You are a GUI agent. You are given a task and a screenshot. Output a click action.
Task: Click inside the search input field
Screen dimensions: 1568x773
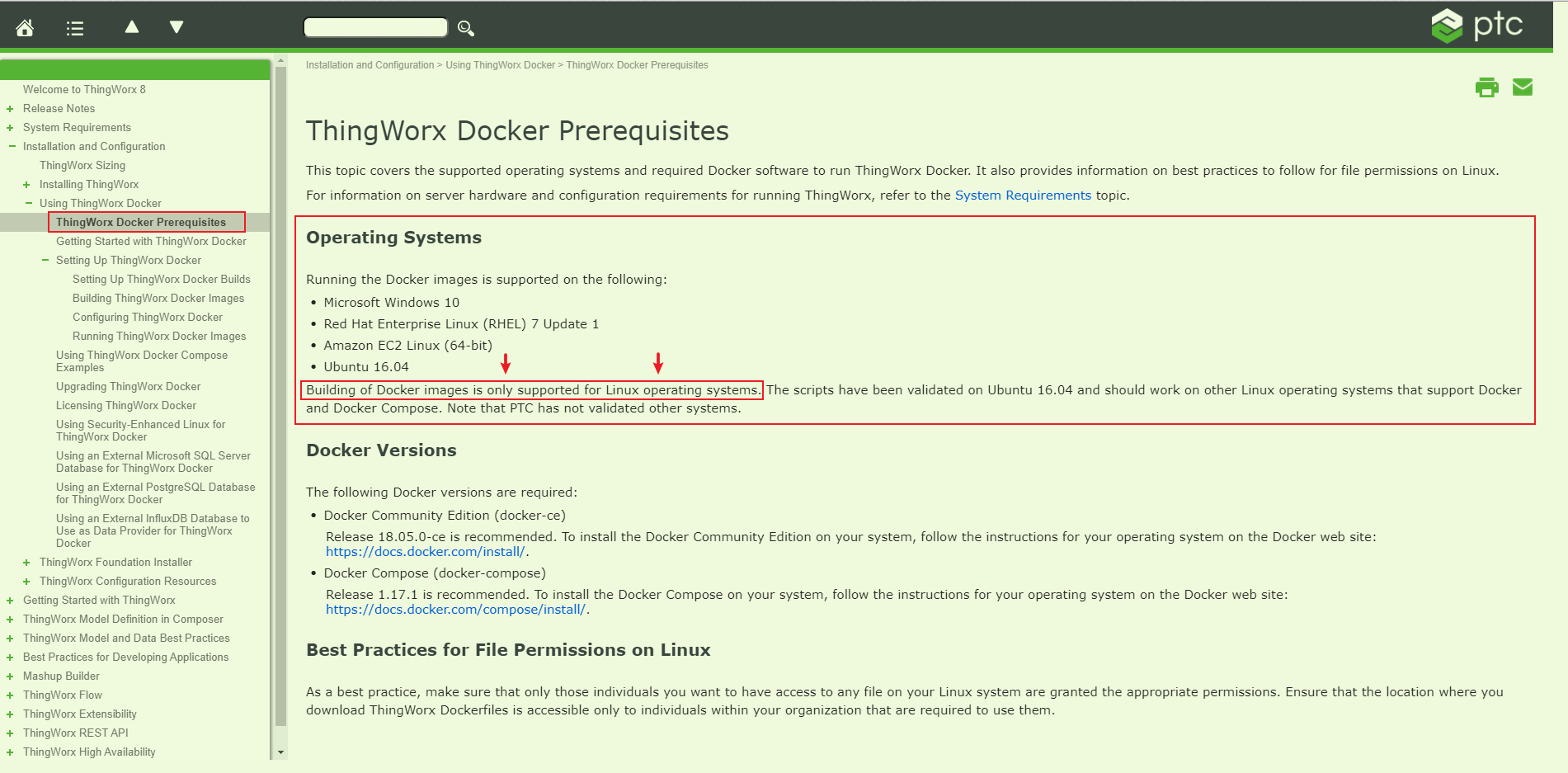point(375,26)
